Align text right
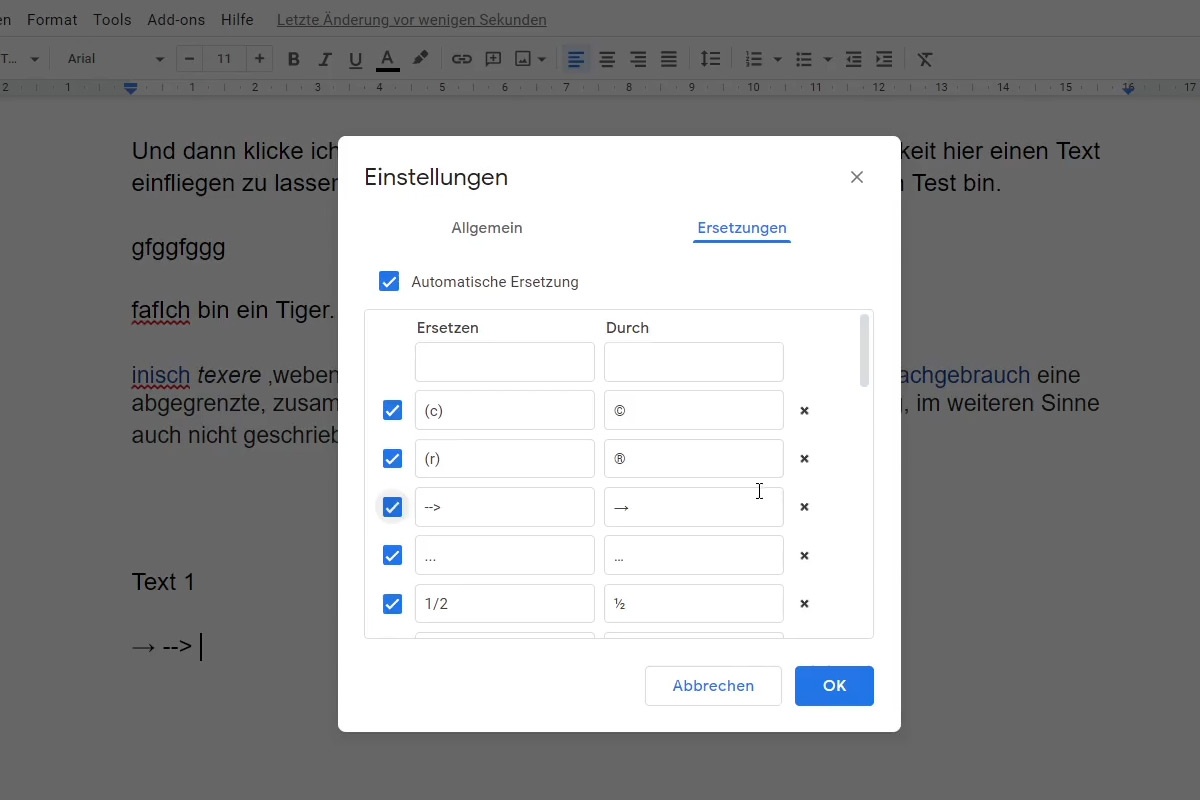1200x800 pixels. coord(638,59)
